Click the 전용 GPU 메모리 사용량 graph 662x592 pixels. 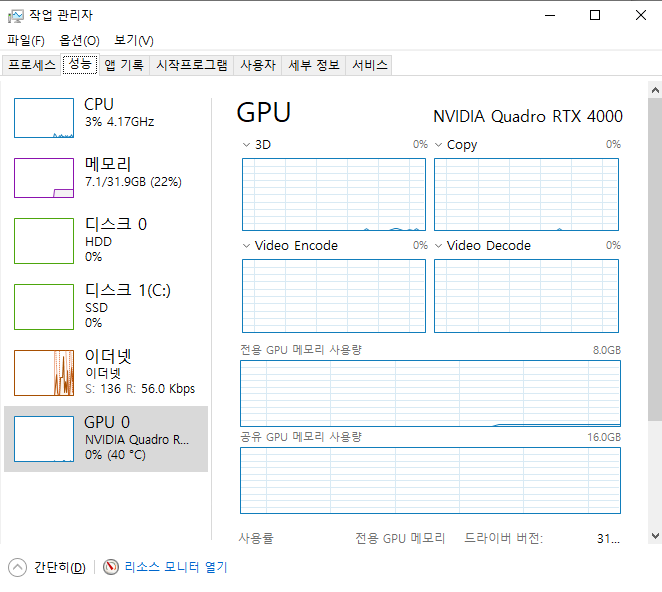(430, 394)
